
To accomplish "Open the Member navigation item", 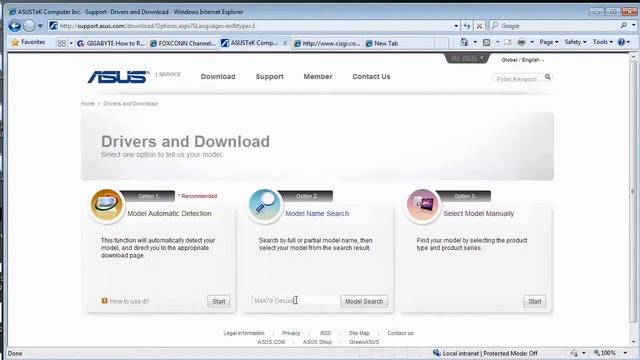I will (318, 76).
